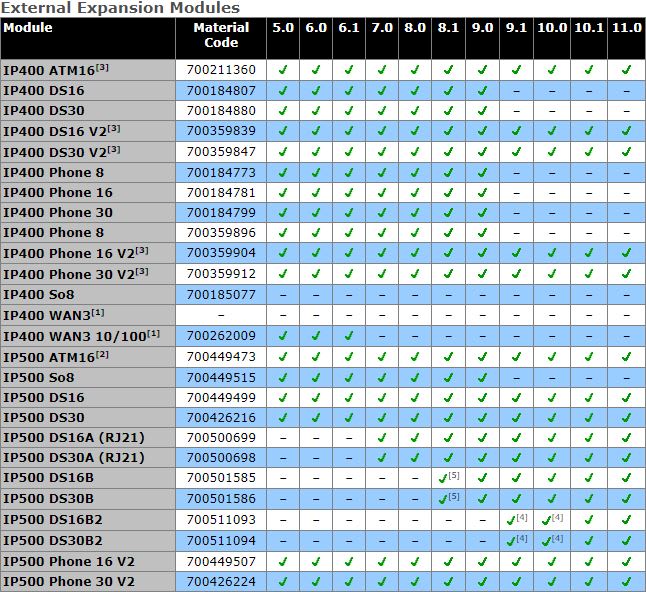This screenshot has height=592, width=646.
Task: Click the IP500 DS30B2 module name
Action: pos(53,541)
